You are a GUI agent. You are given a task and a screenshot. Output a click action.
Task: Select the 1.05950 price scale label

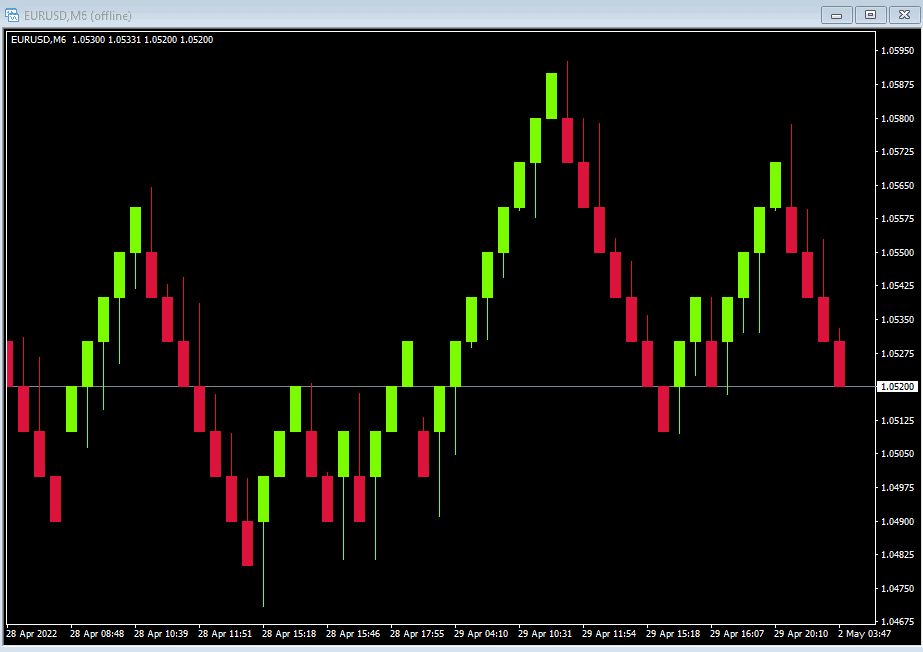[897, 51]
